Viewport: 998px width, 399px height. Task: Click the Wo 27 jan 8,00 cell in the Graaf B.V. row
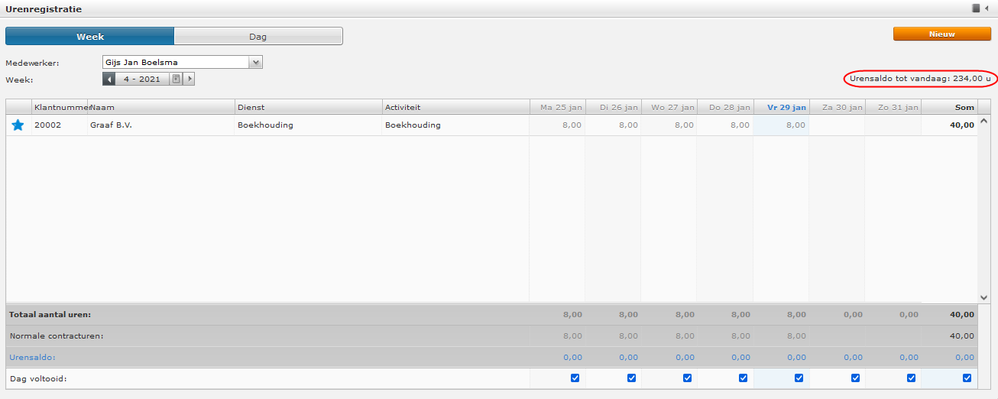tap(670, 125)
